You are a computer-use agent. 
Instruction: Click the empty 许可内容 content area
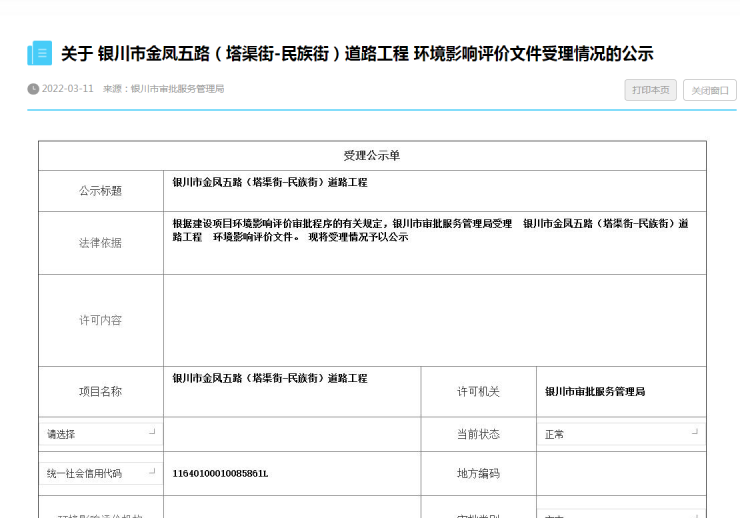(434, 320)
